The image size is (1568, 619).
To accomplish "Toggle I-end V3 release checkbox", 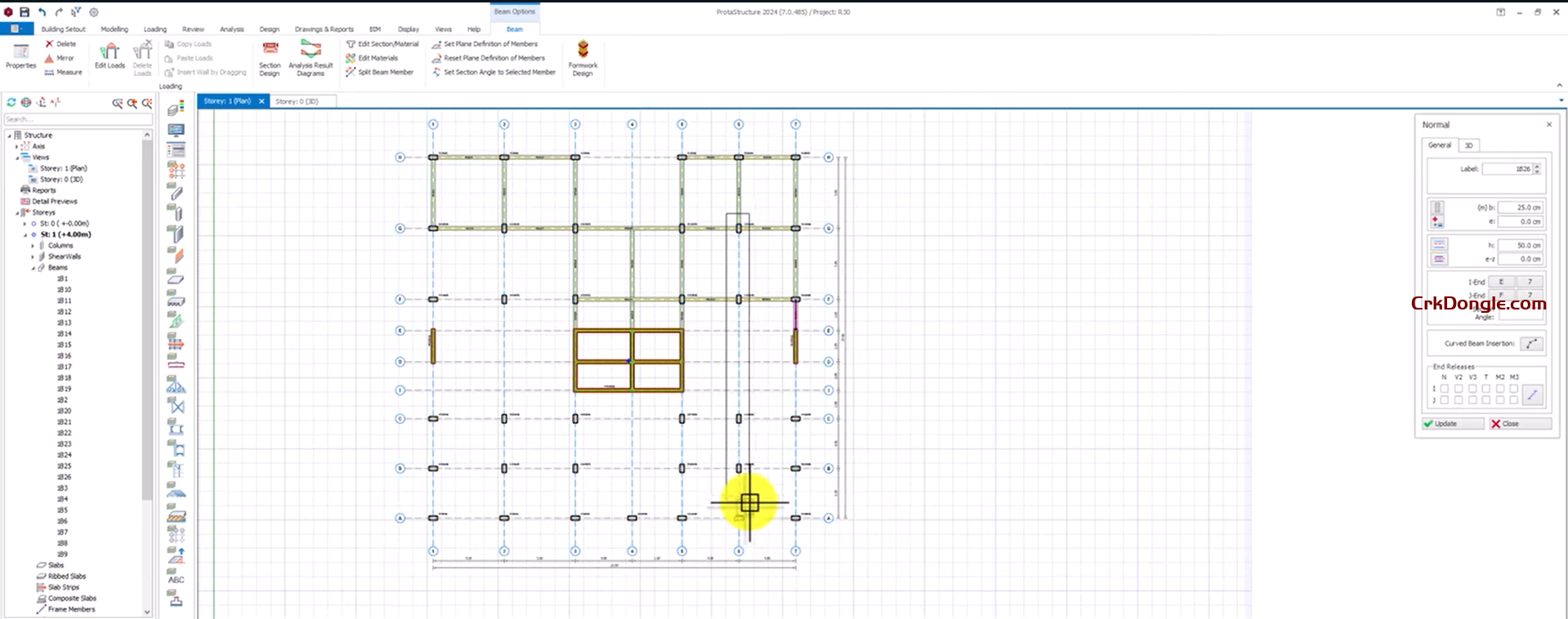I will click(x=1472, y=389).
